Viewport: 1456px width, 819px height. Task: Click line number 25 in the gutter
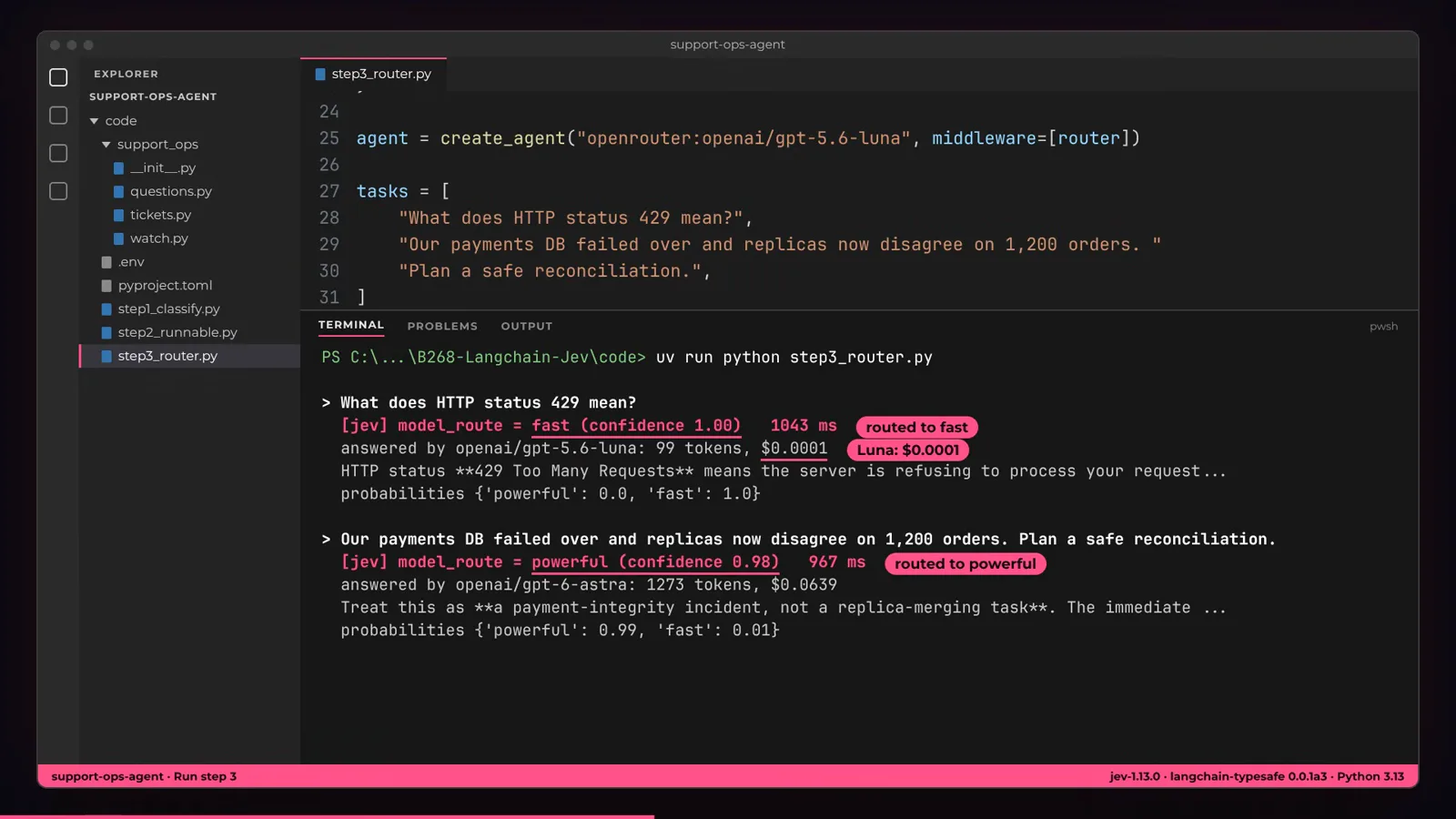329,138
